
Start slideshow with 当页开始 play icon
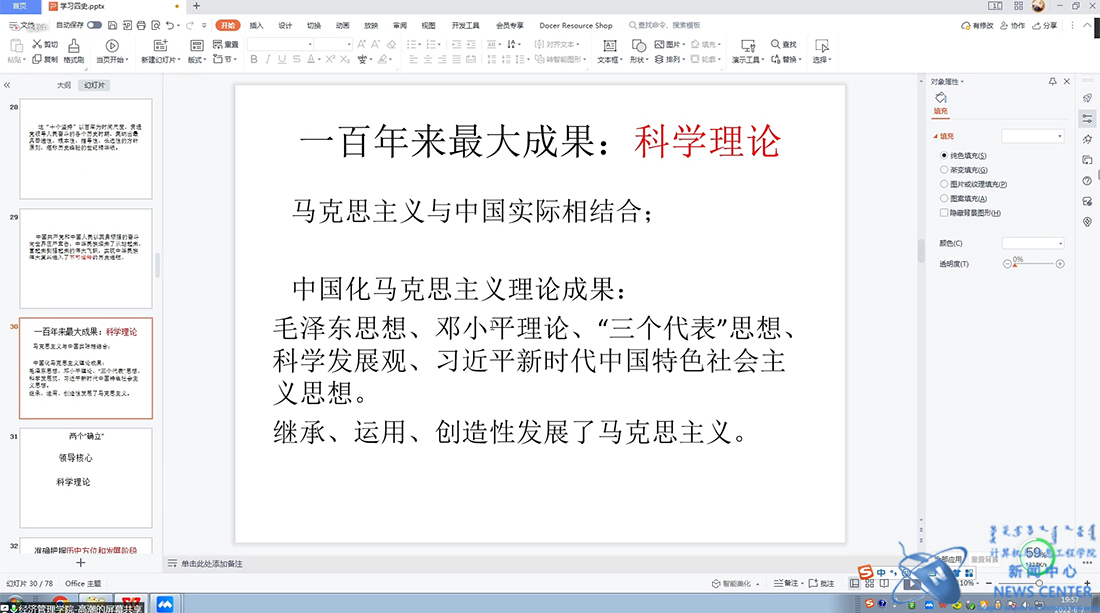pyautogui.click(x=112, y=45)
